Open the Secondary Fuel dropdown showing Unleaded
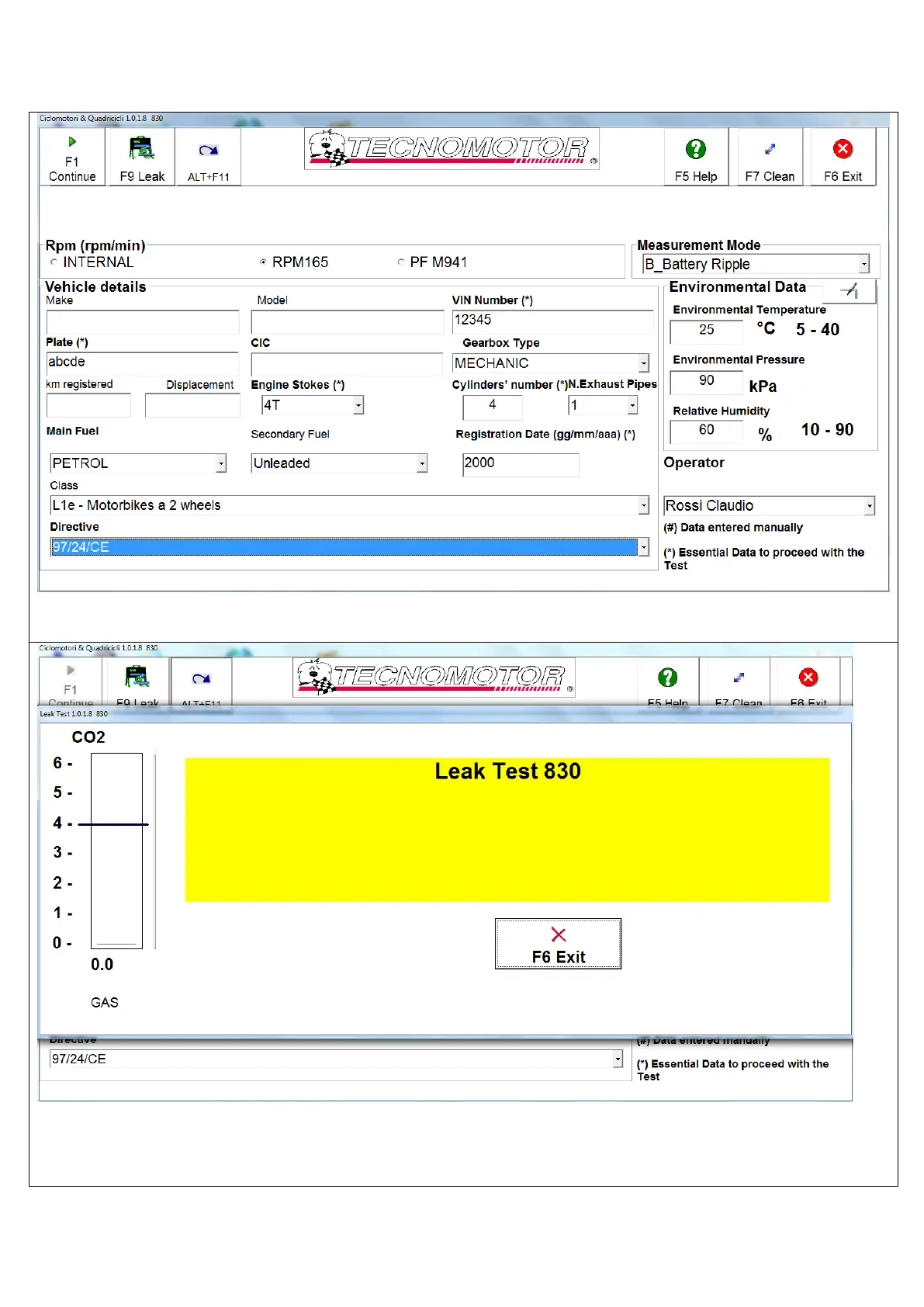This screenshot has height=1307, width=924. pos(339,463)
